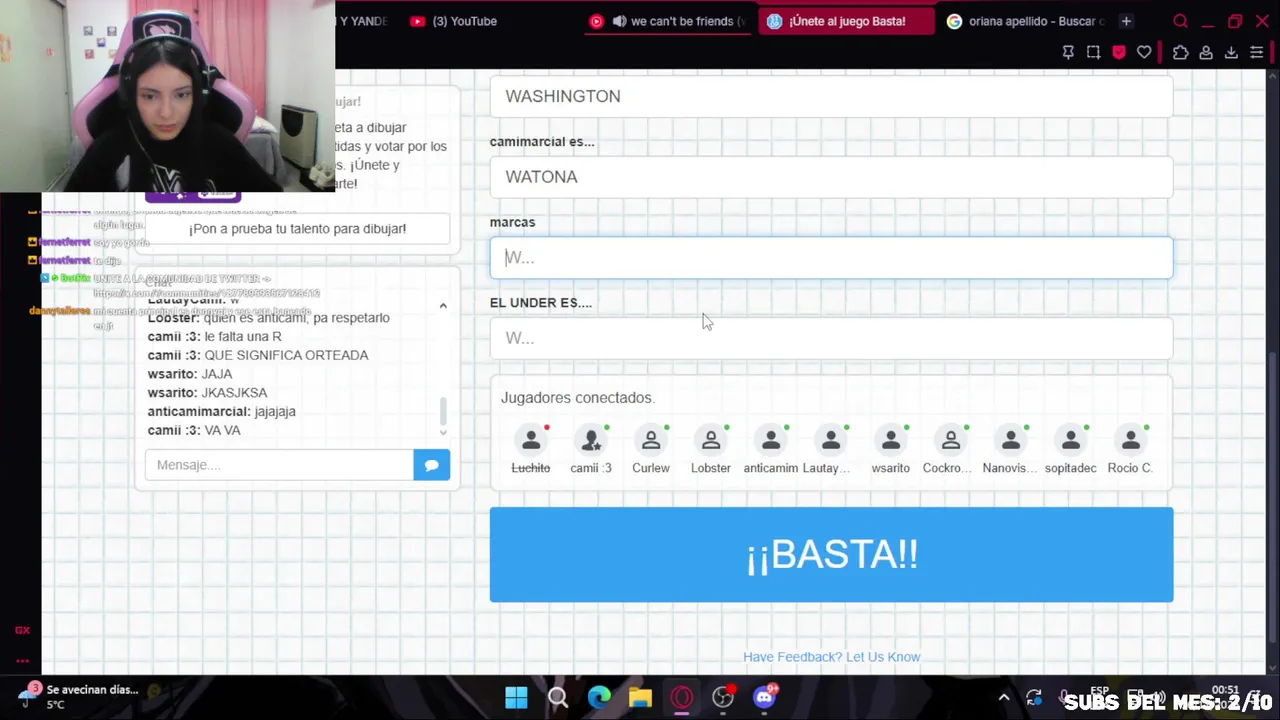1280x720 pixels.
Task: Switch to oriana apellido Google search tab
Action: (x=1025, y=21)
